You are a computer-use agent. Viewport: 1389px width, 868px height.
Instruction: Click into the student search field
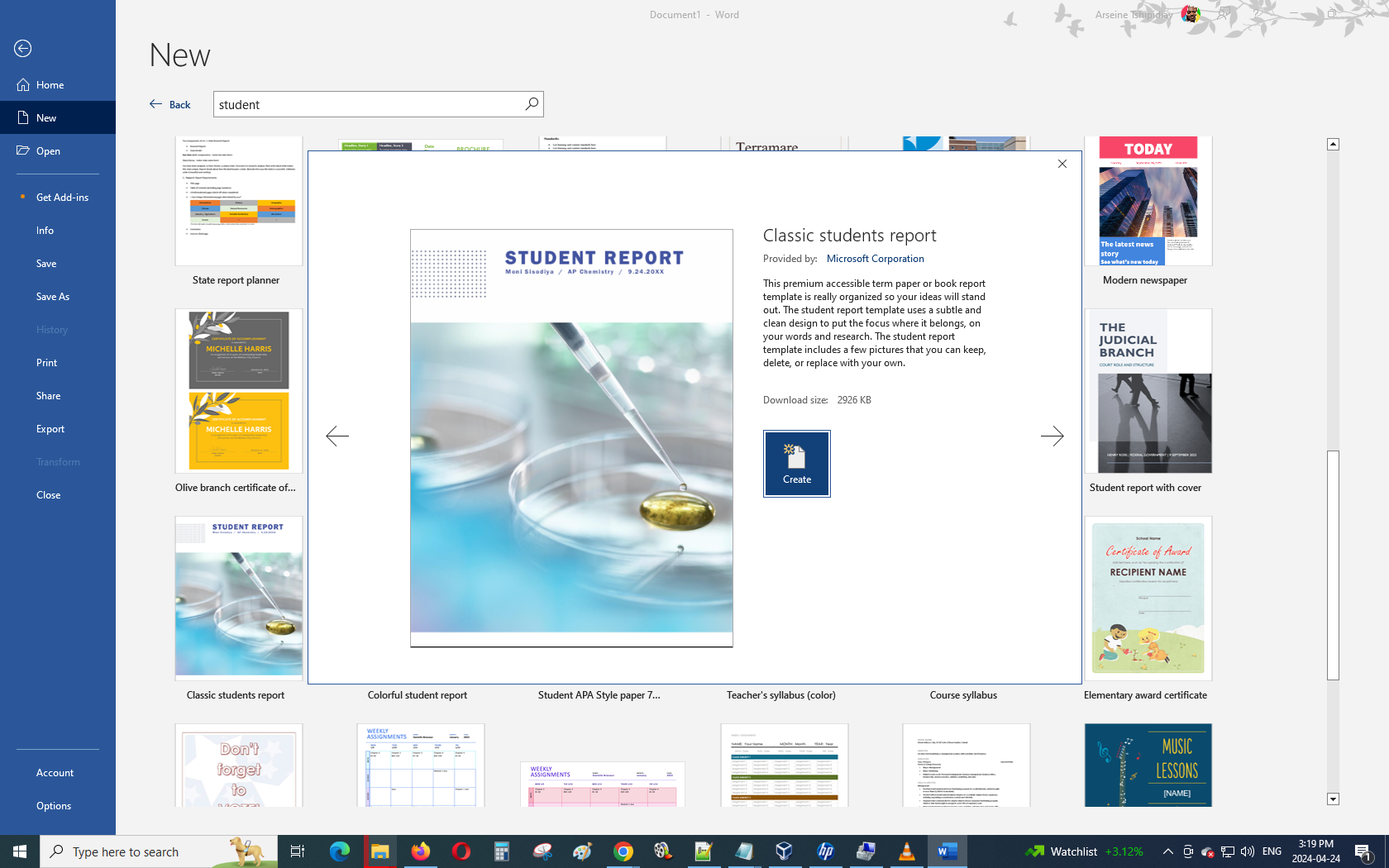click(x=368, y=104)
